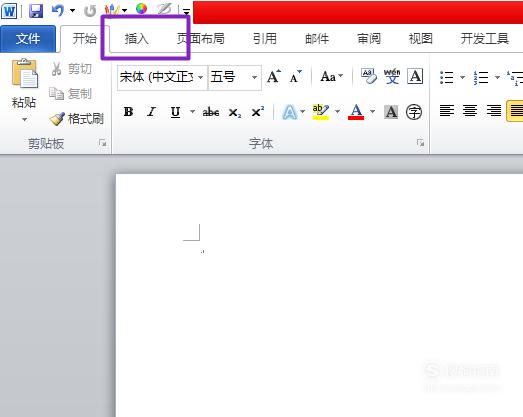Click the enclosed character 字 icon
523x417 pixels.
tap(414, 112)
